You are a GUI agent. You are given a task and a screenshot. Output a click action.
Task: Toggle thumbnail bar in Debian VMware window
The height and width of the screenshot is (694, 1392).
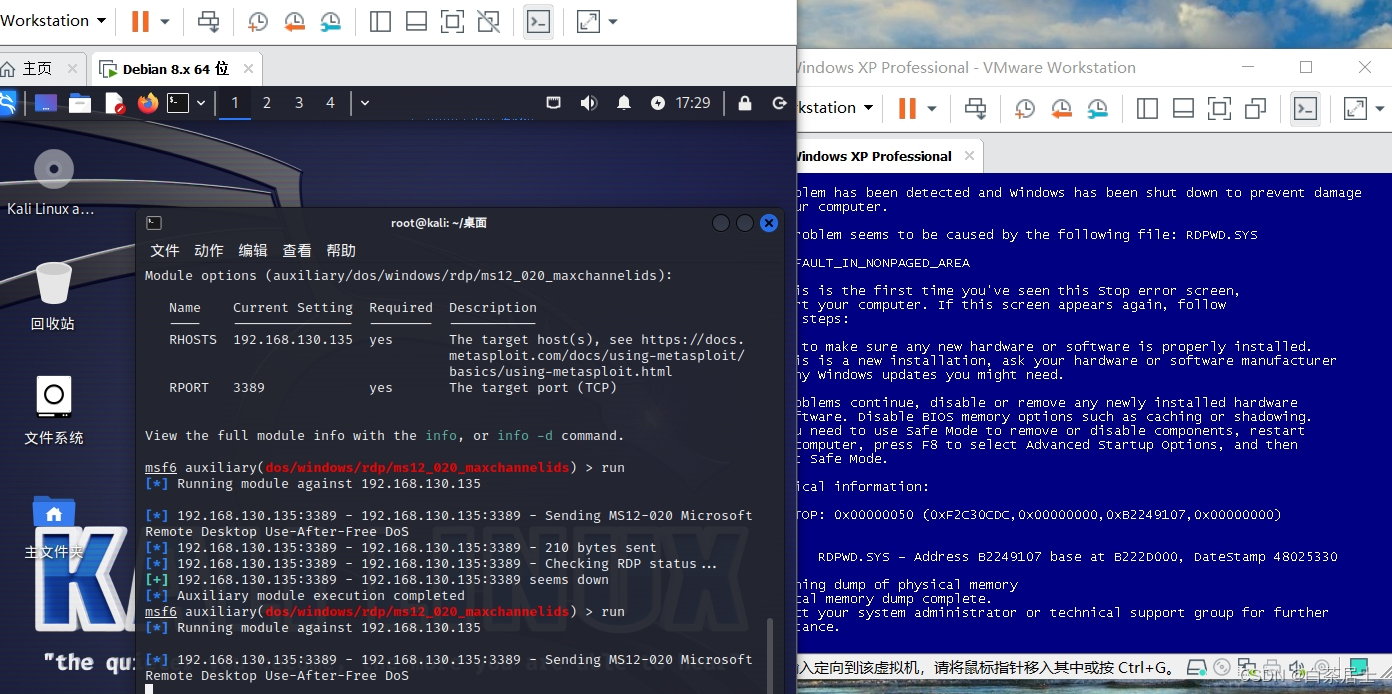pos(416,21)
